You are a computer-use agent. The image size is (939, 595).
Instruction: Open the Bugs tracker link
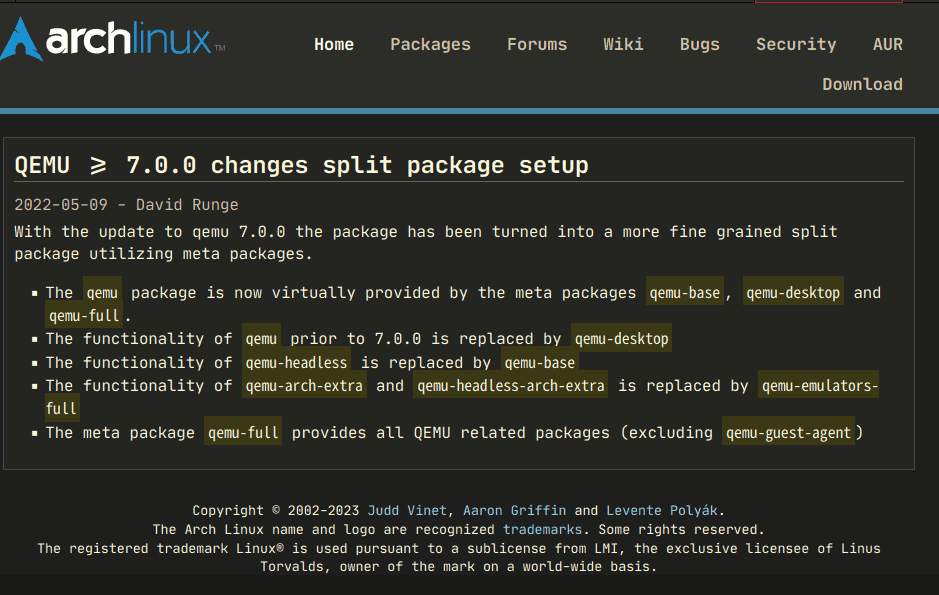tap(699, 44)
